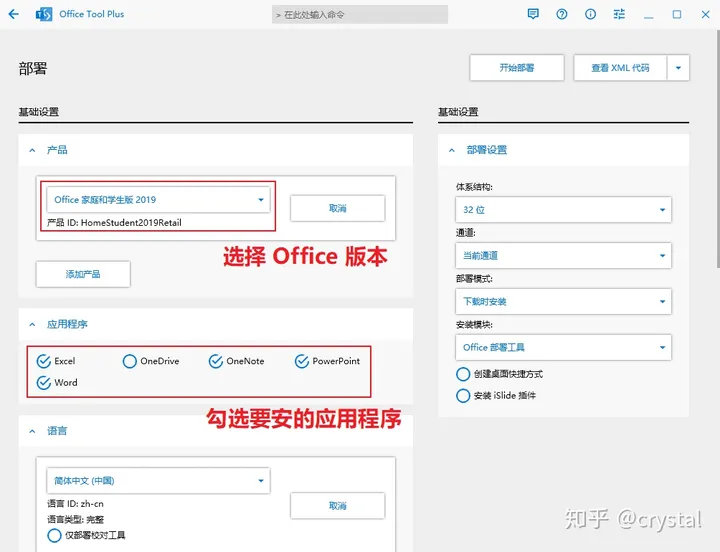Screen dimensions: 720x552
Task: Collapse the 产品 section
Action: coord(32,150)
